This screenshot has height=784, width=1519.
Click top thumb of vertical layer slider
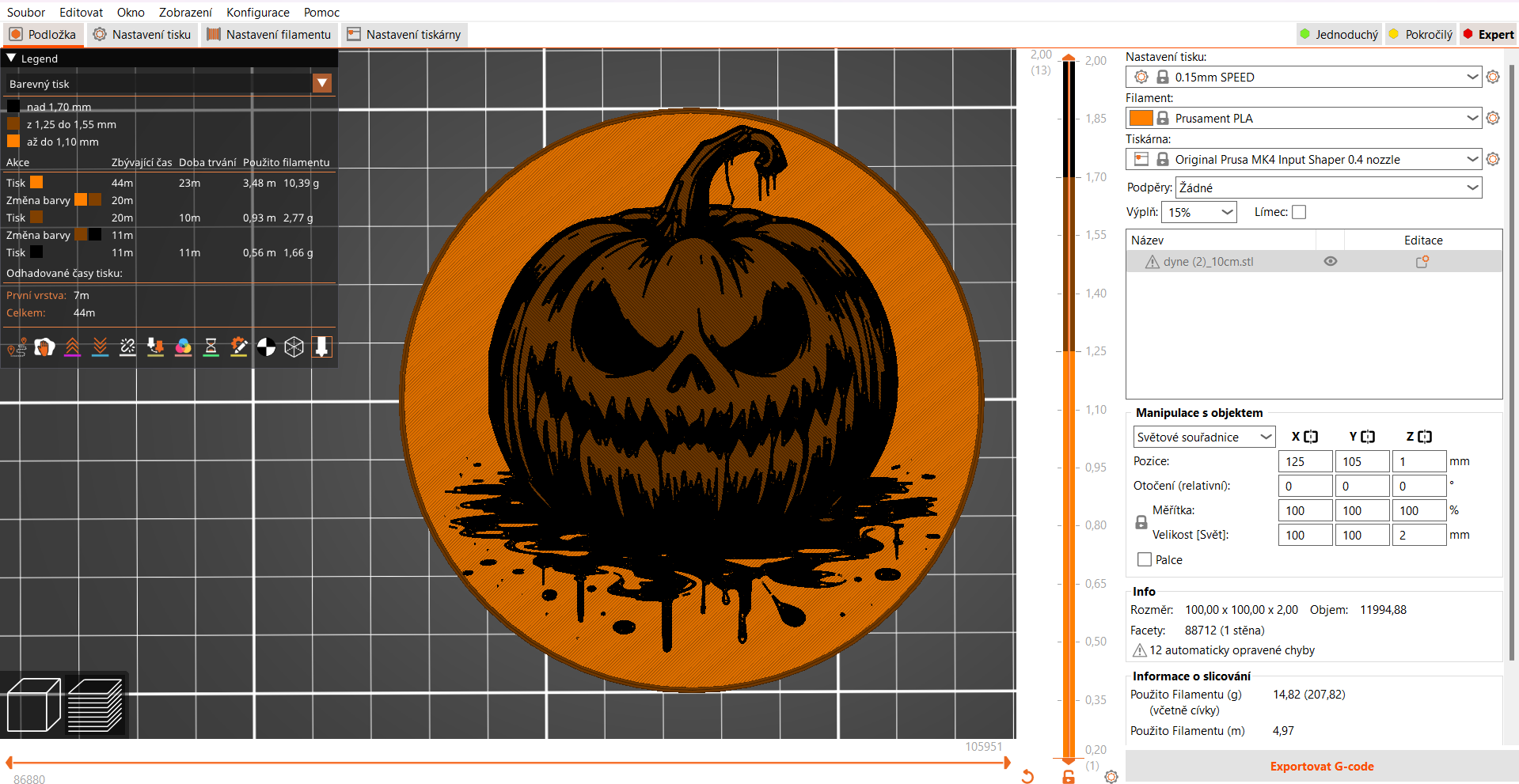(1069, 57)
